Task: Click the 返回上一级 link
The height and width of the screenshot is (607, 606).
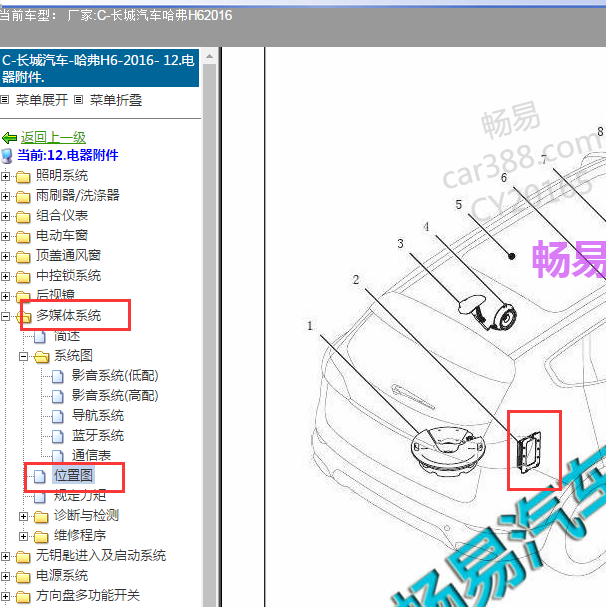Action: 53,137
